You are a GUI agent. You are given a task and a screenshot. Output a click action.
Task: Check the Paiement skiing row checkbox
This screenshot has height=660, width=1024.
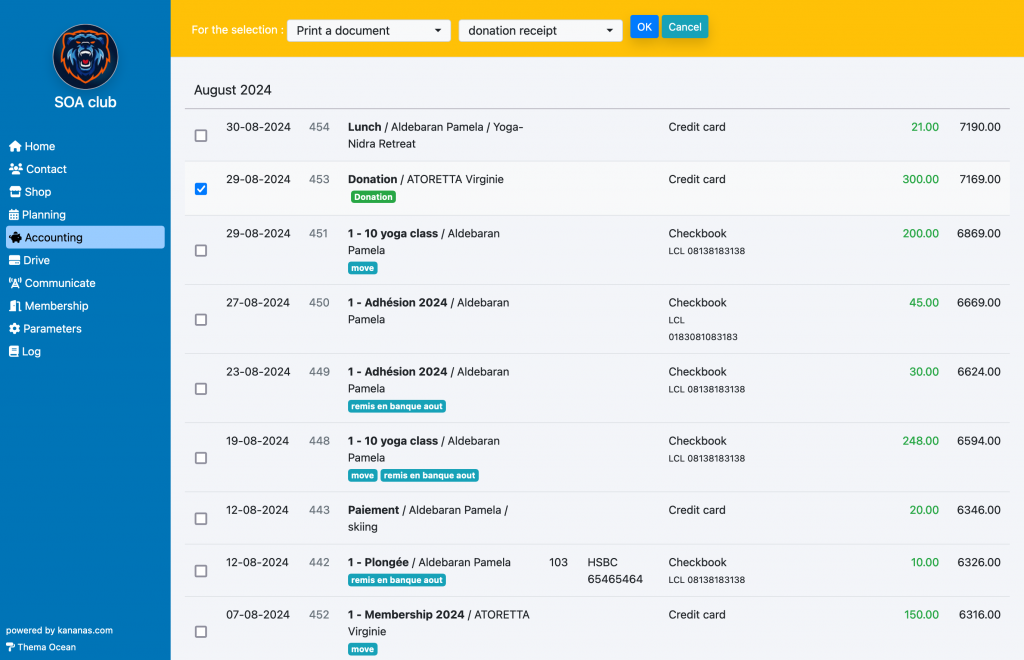click(x=201, y=519)
